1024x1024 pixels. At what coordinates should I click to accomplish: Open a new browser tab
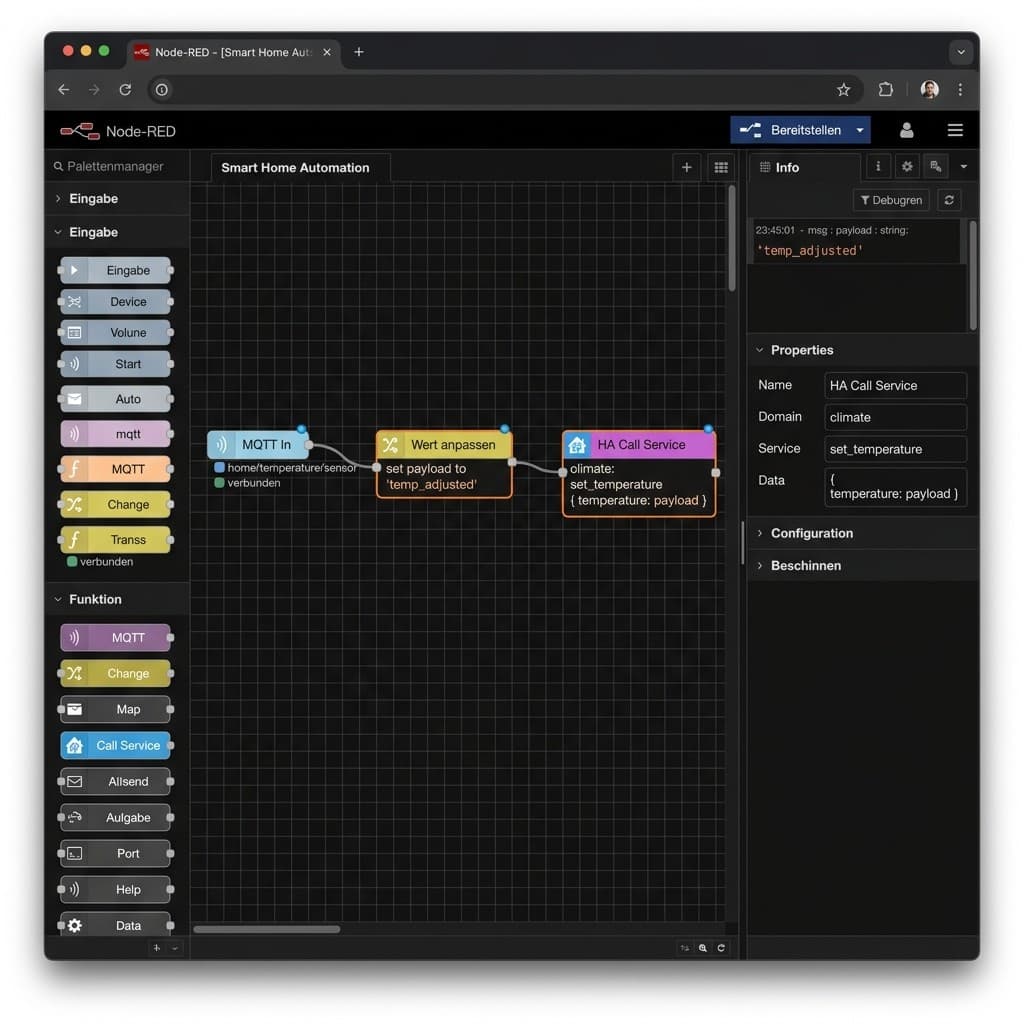[x=359, y=52]
